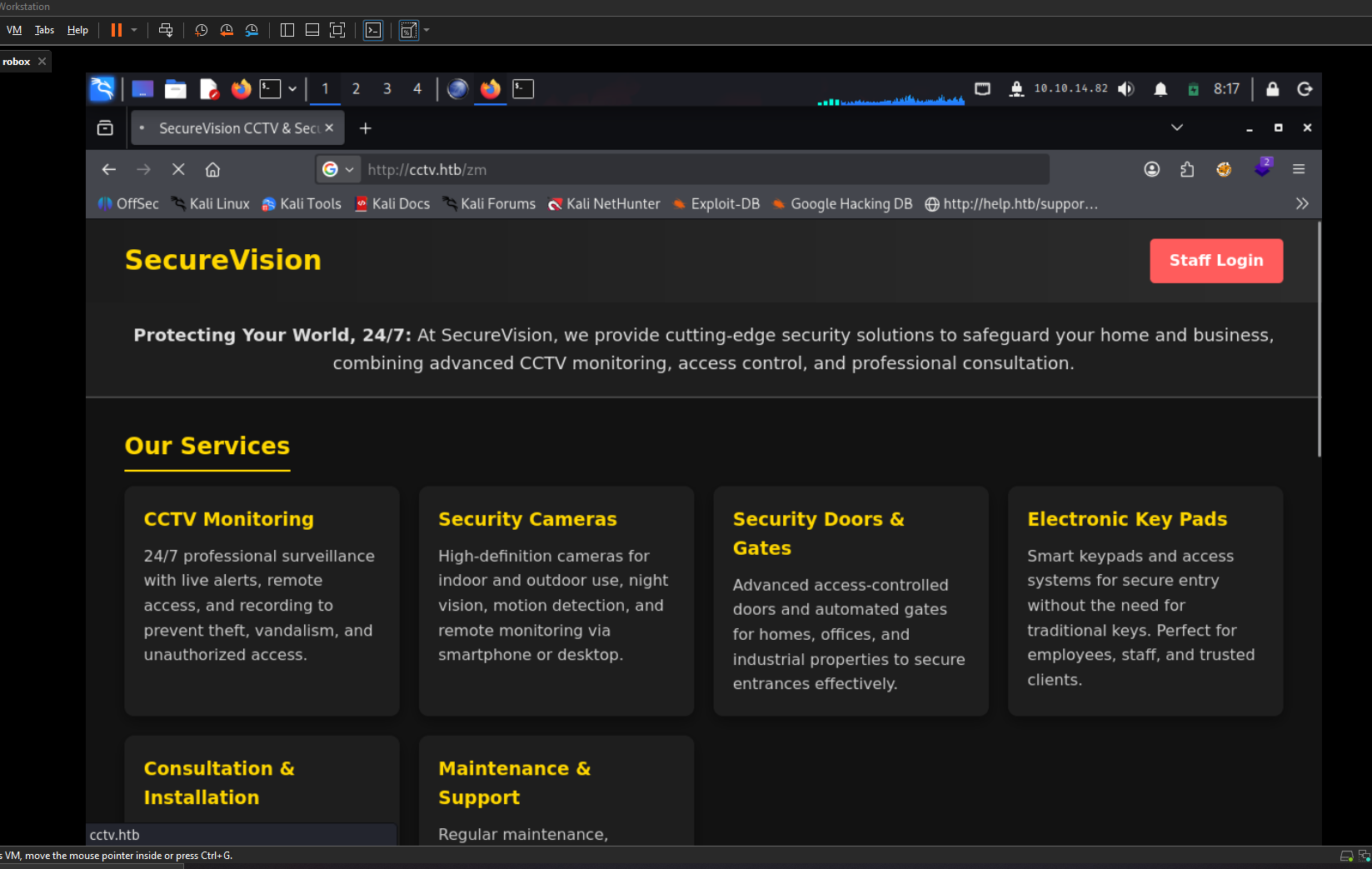Open a new browser tab
Screen dimensions: 1372x869
[365, 128]
